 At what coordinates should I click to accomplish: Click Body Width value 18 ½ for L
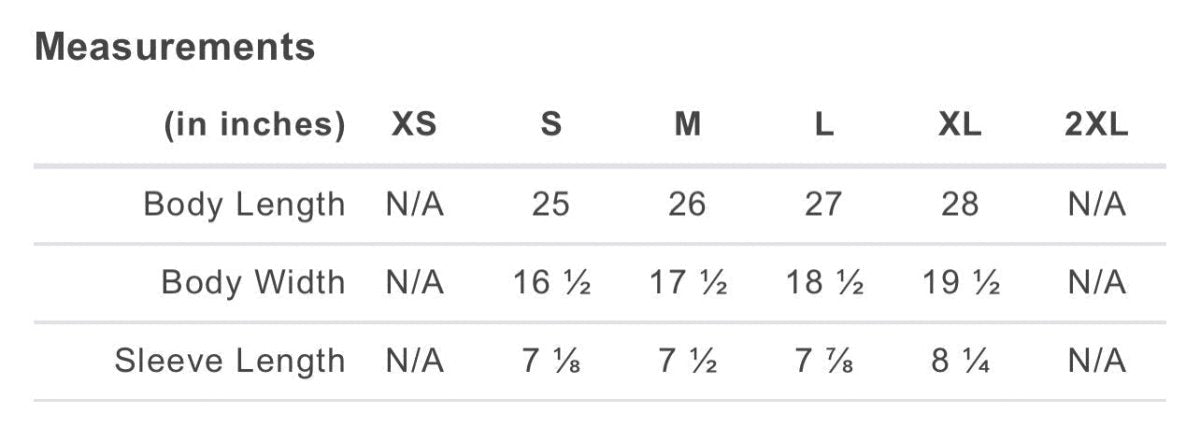click(x=823, y=283)
